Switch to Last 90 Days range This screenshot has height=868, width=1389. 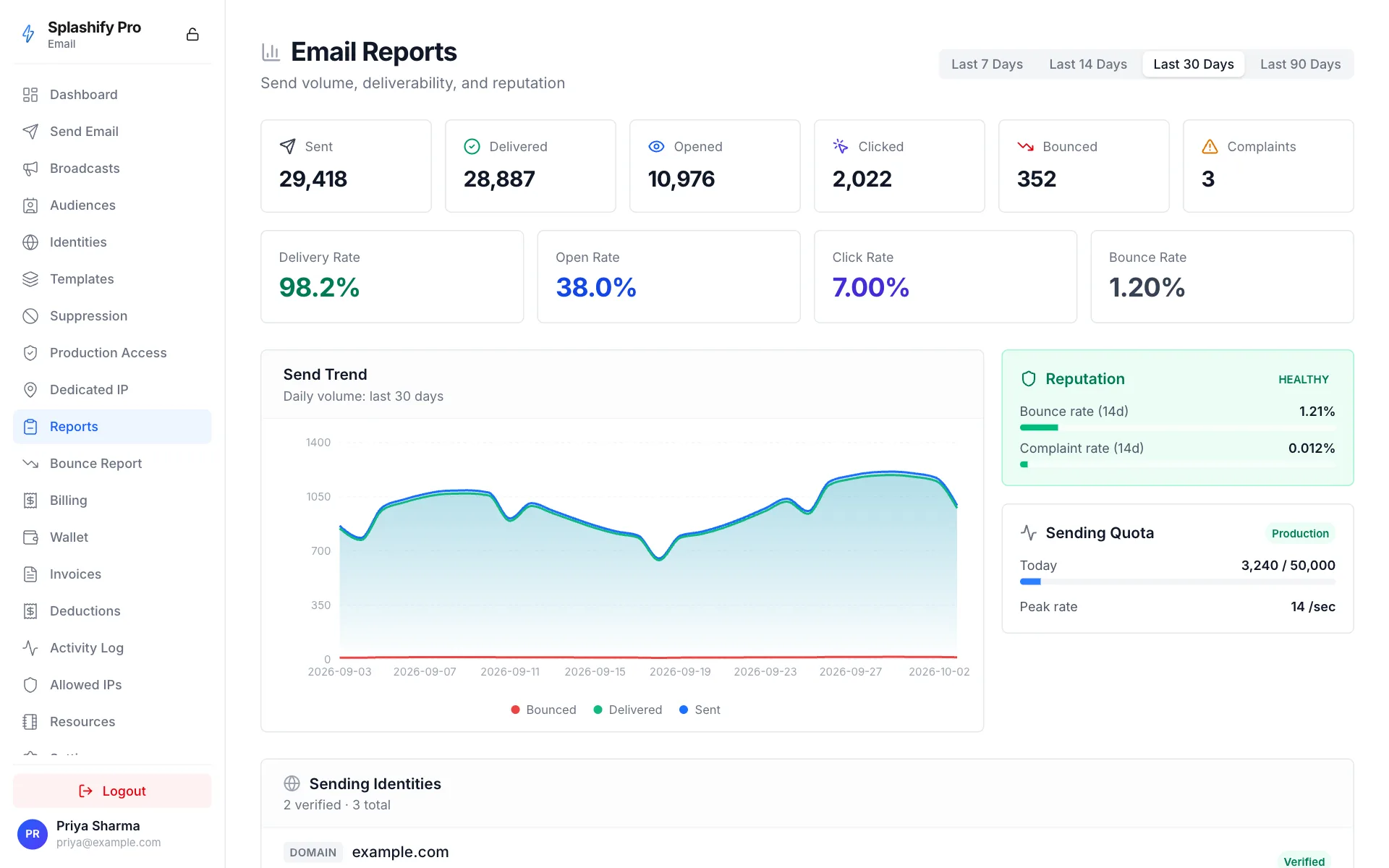(x=1300, y=64)
